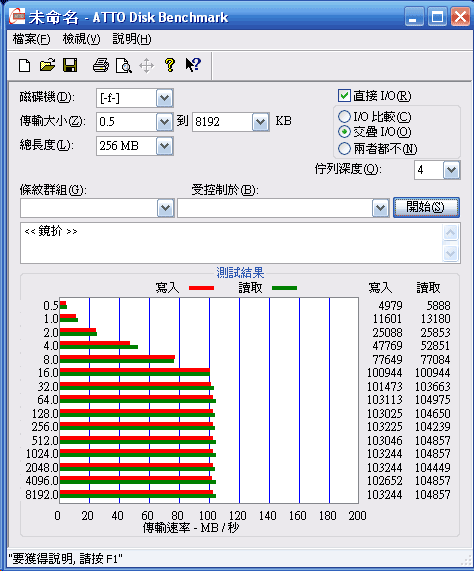
Task: Open the 8192 transfer size end dropdown
Action: click(261, 122)
